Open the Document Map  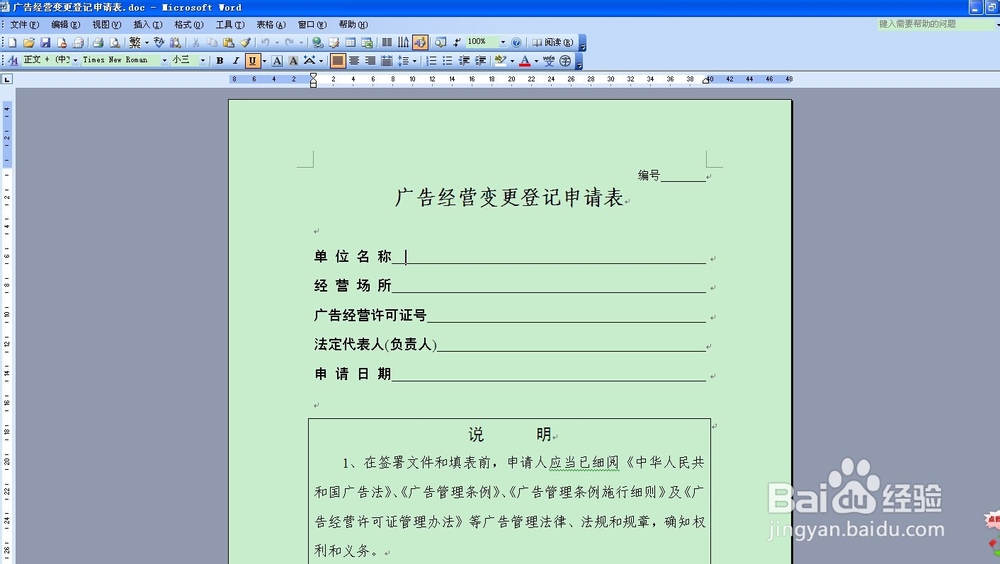click(x=440, y=42)
